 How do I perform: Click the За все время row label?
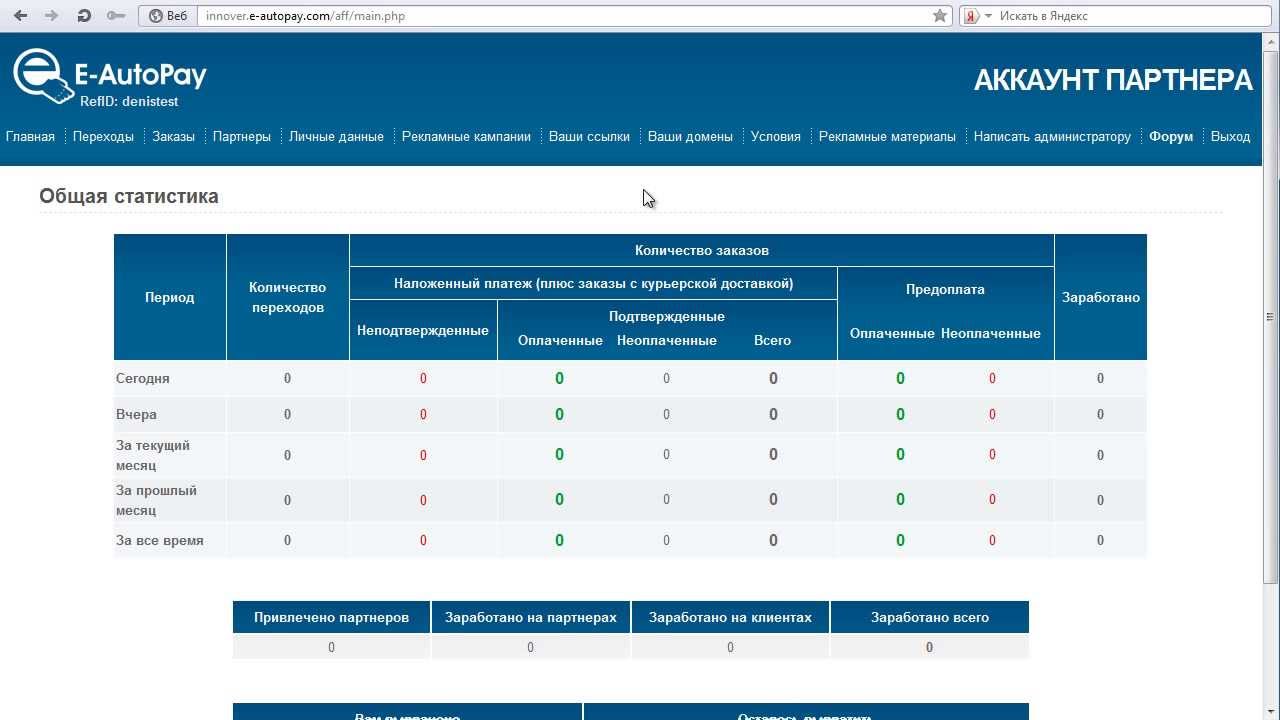(x=160, y=540)
